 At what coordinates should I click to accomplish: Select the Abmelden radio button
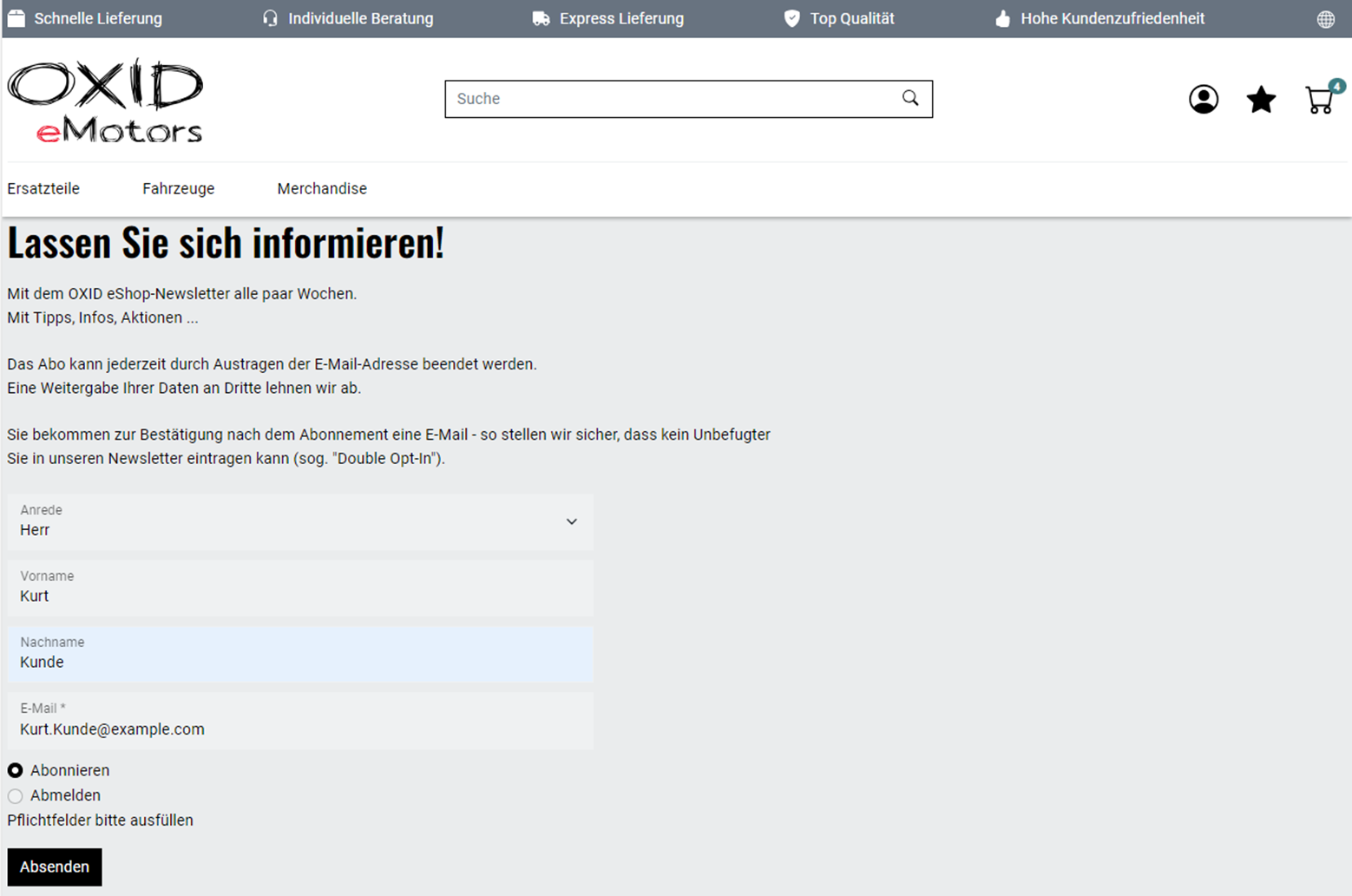(16, 795)
